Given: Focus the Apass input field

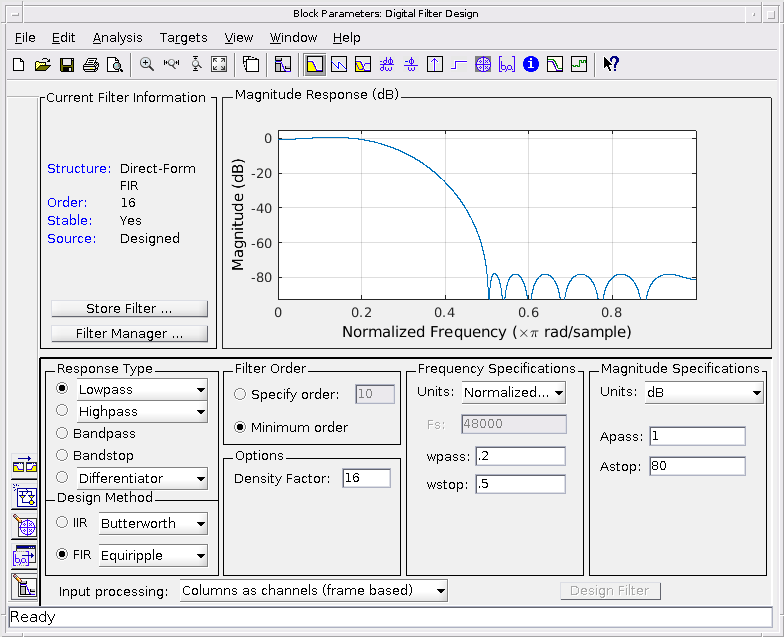Looking at the screenshot, I should pos(698,436).
